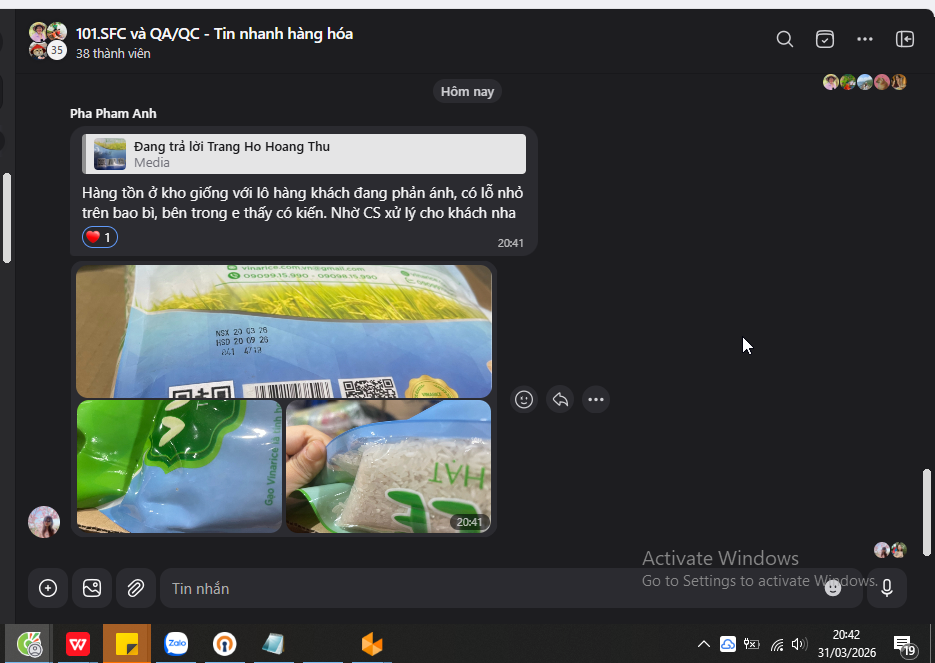
Task: Attach a file with the paperclip icon
Action: point(136,588)
